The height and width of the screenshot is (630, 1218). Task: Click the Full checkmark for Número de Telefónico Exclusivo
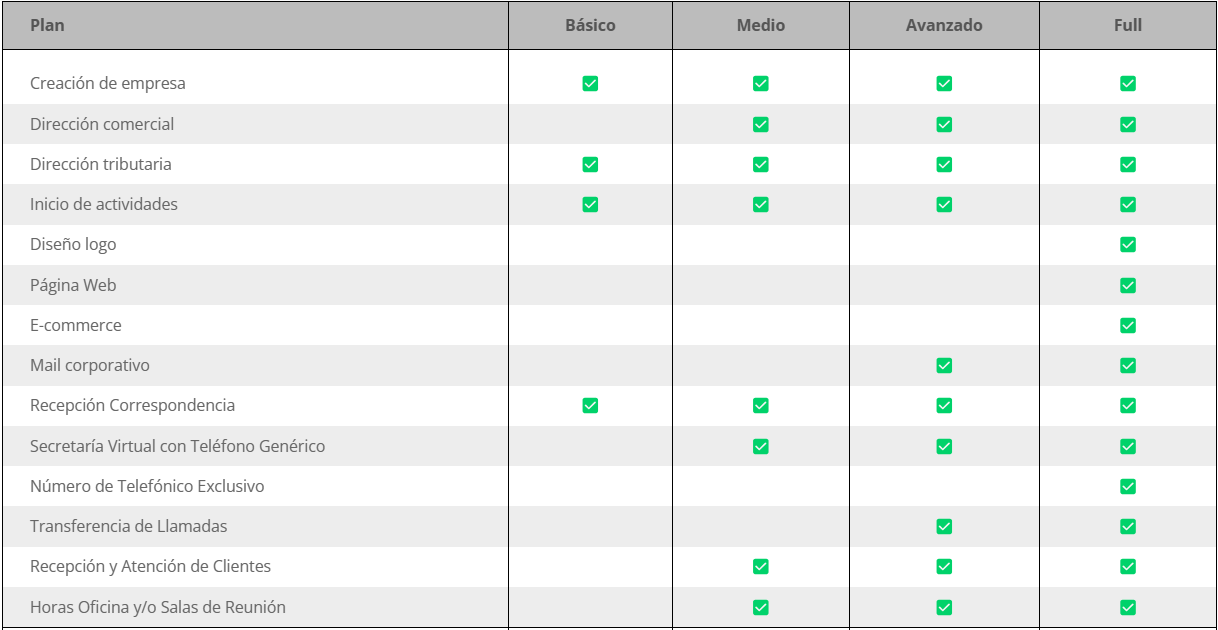1128,486
